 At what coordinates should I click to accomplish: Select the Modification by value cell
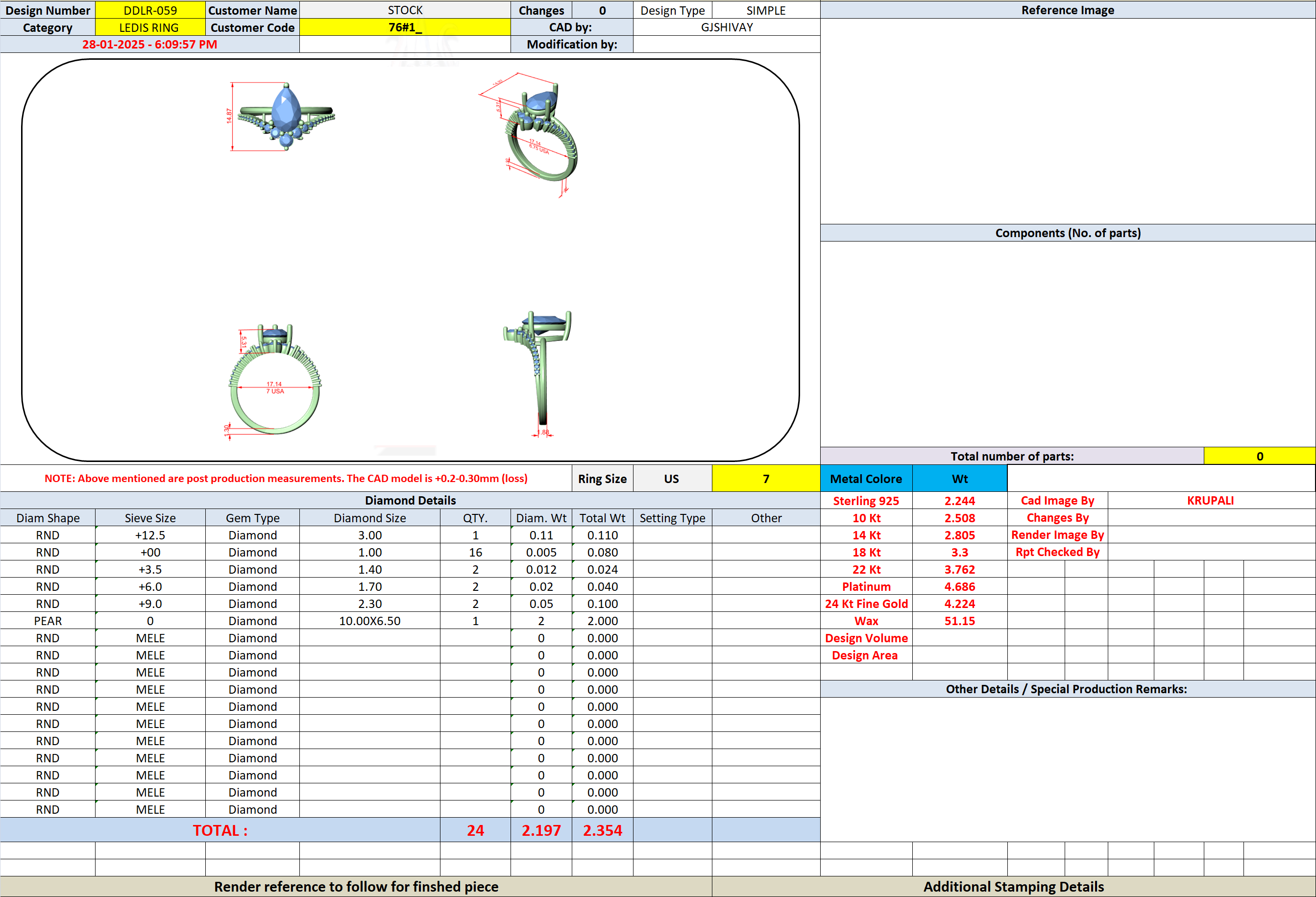(727, 45)
